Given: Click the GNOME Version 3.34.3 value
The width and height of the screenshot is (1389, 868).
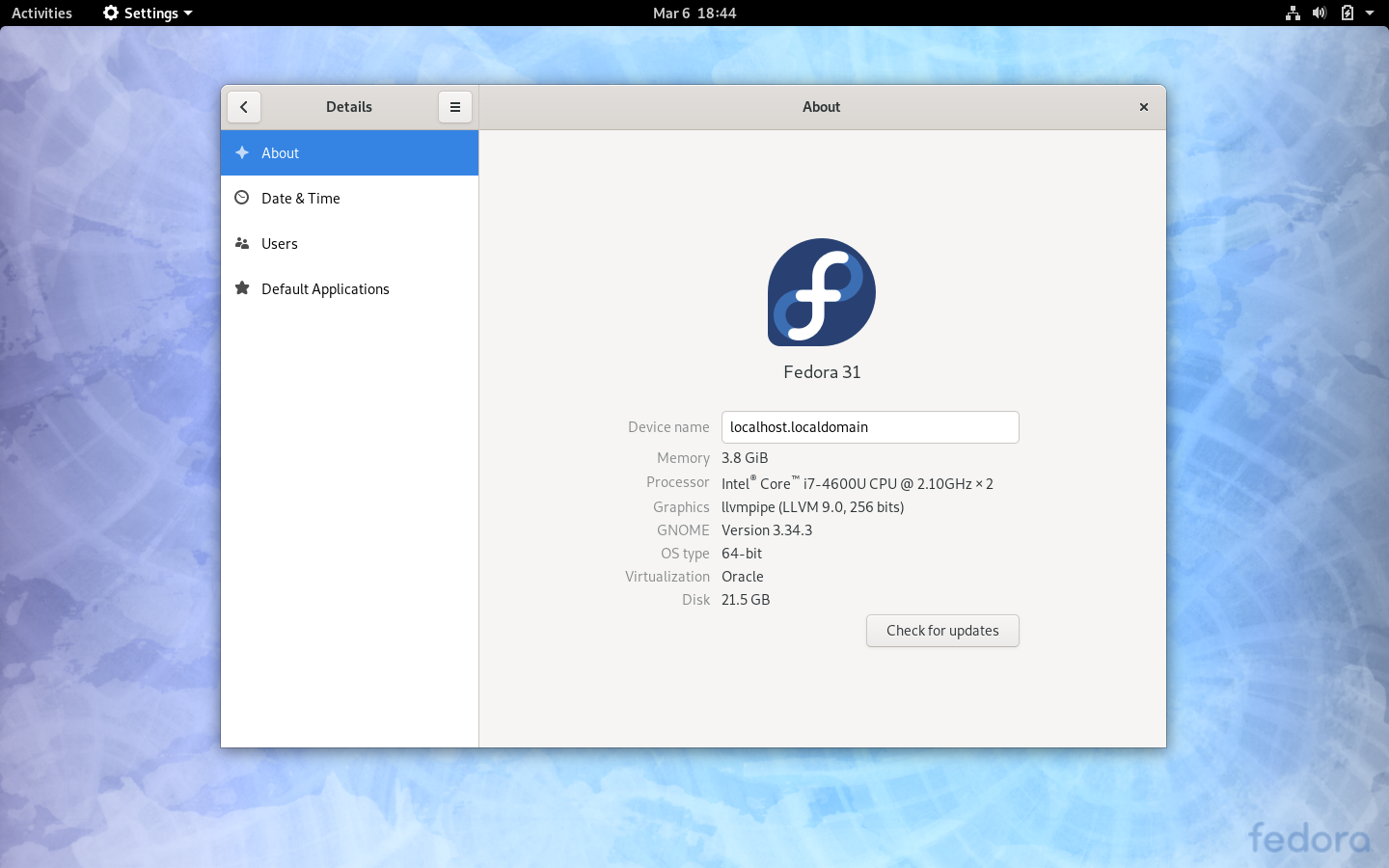Looking at the screenshot, I should point(767,530).
